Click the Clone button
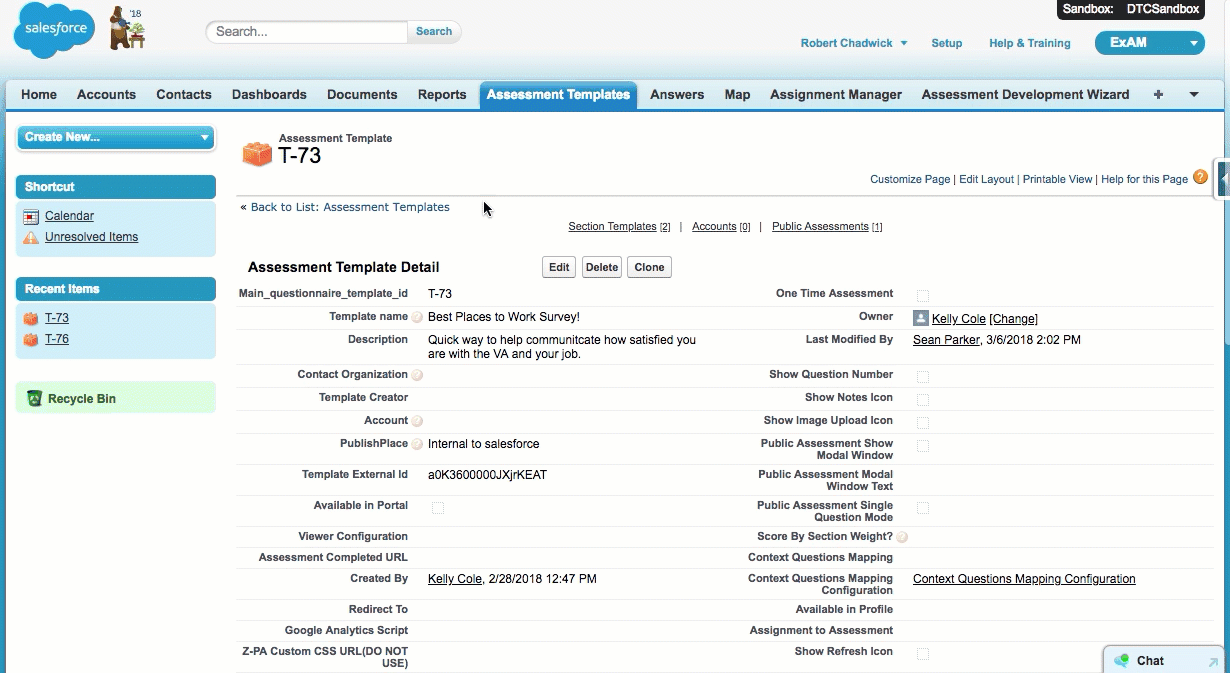 [649, 267]
